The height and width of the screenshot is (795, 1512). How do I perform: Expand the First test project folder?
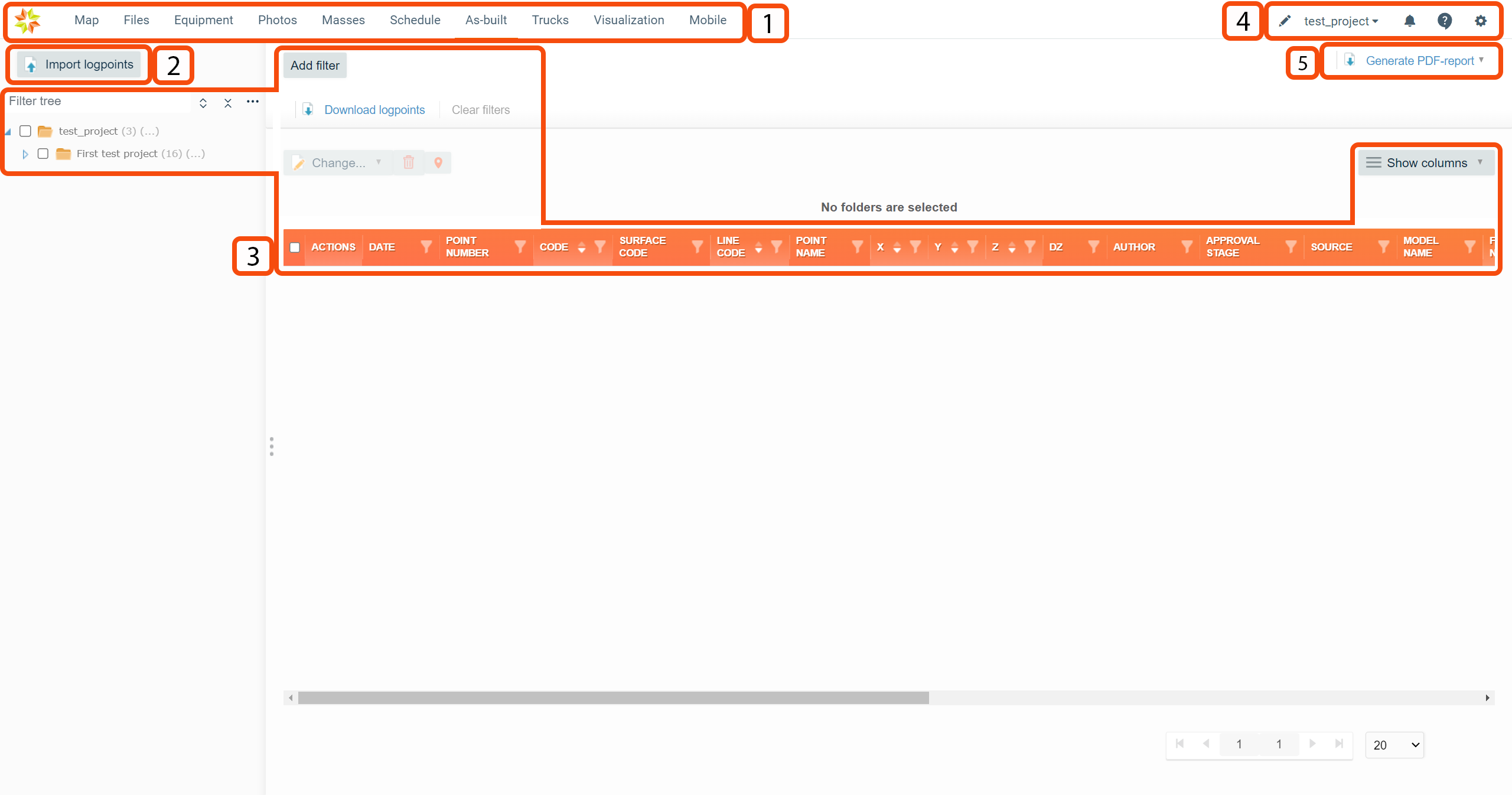click(25, 154)
